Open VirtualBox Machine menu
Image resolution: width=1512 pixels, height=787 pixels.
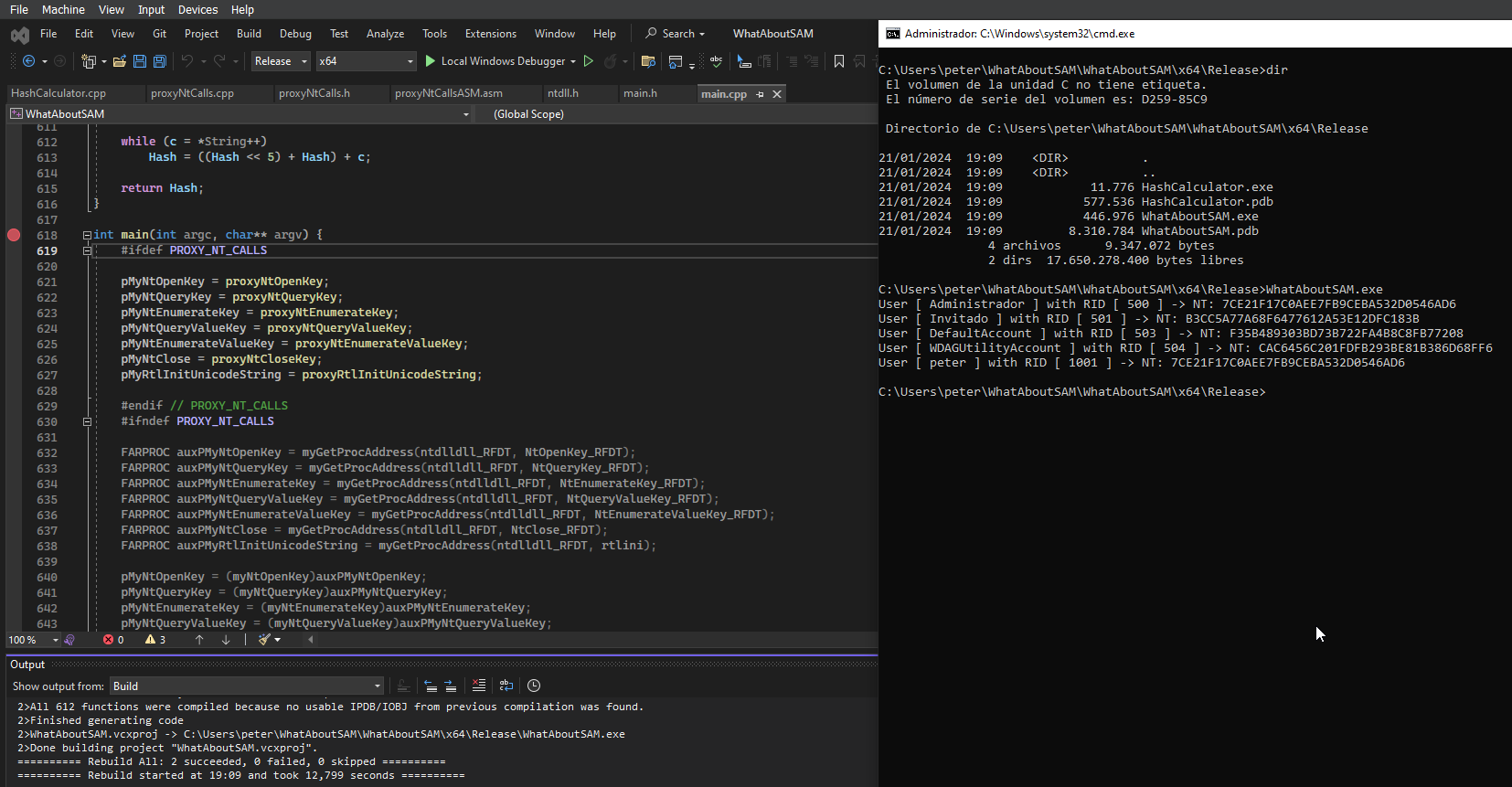tap(63, 9)
